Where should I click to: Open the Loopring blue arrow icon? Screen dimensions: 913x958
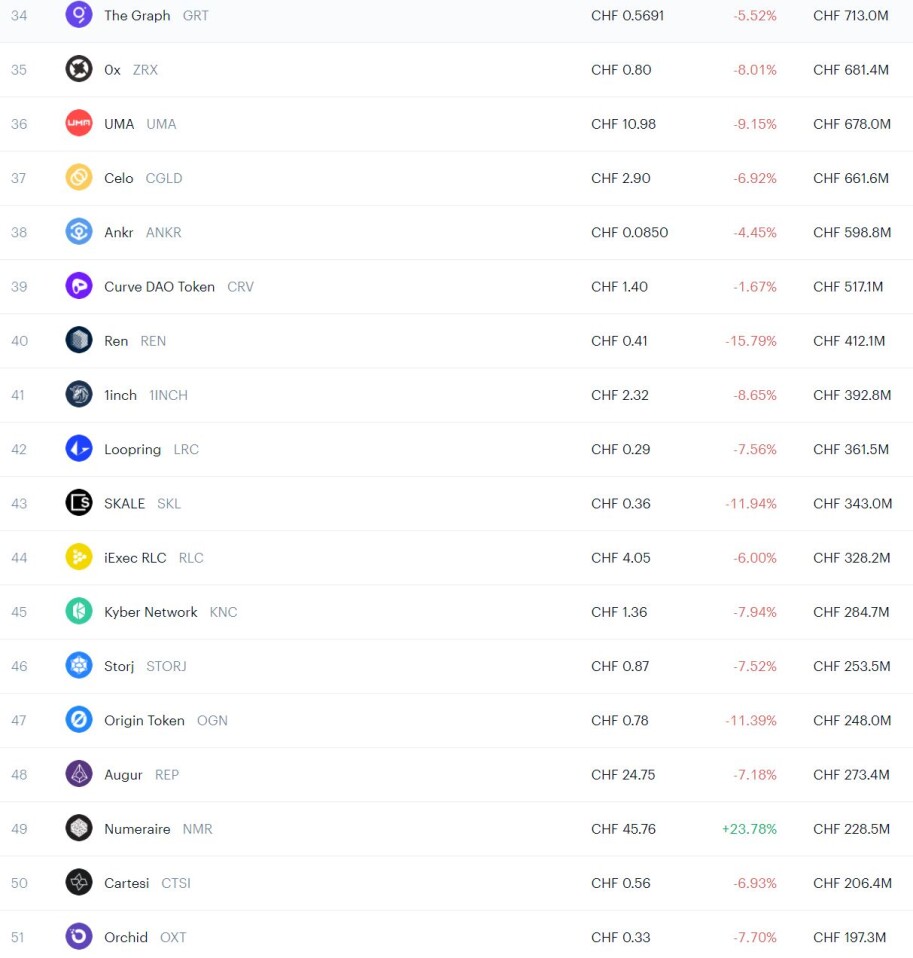coord(79,448)
